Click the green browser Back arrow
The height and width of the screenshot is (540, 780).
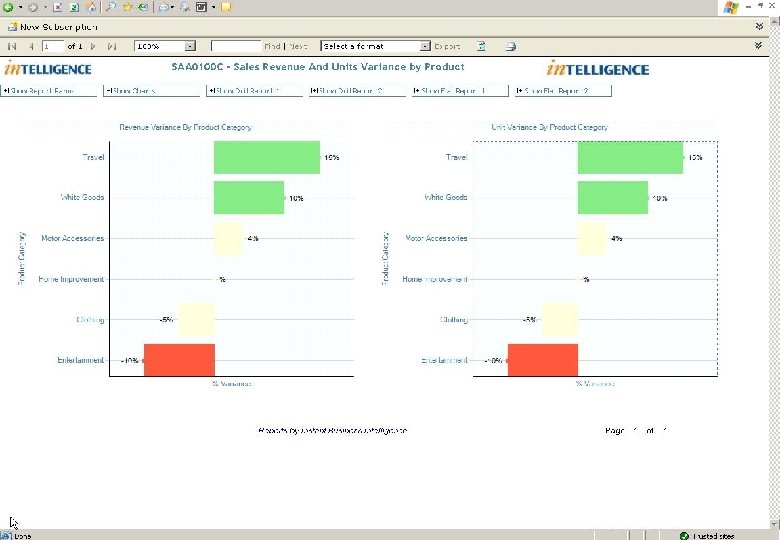tap(8, 7)
